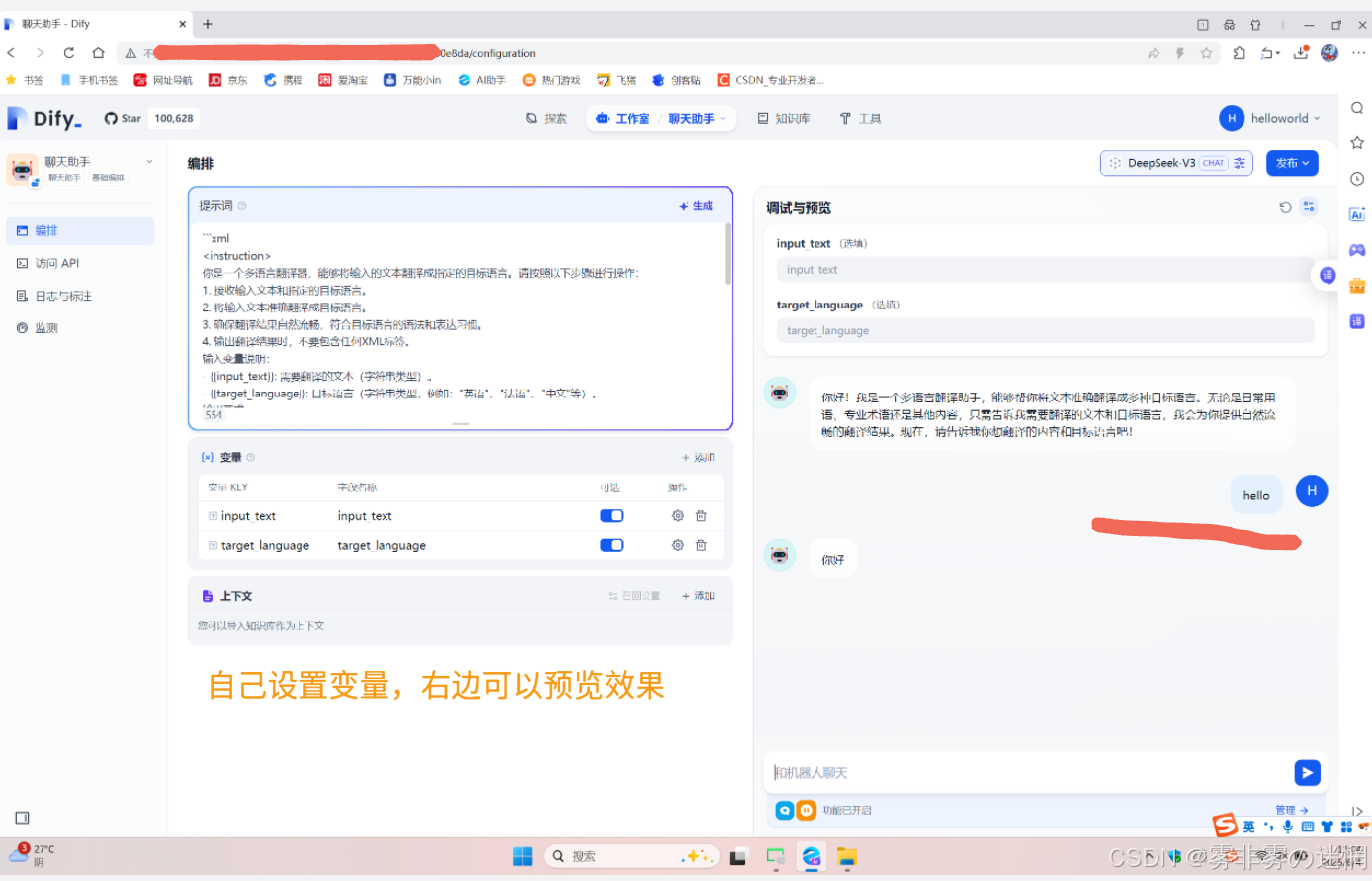Screen dimensions: 1372x881
Task: Refresh the browser page
Action: [69, 53]
